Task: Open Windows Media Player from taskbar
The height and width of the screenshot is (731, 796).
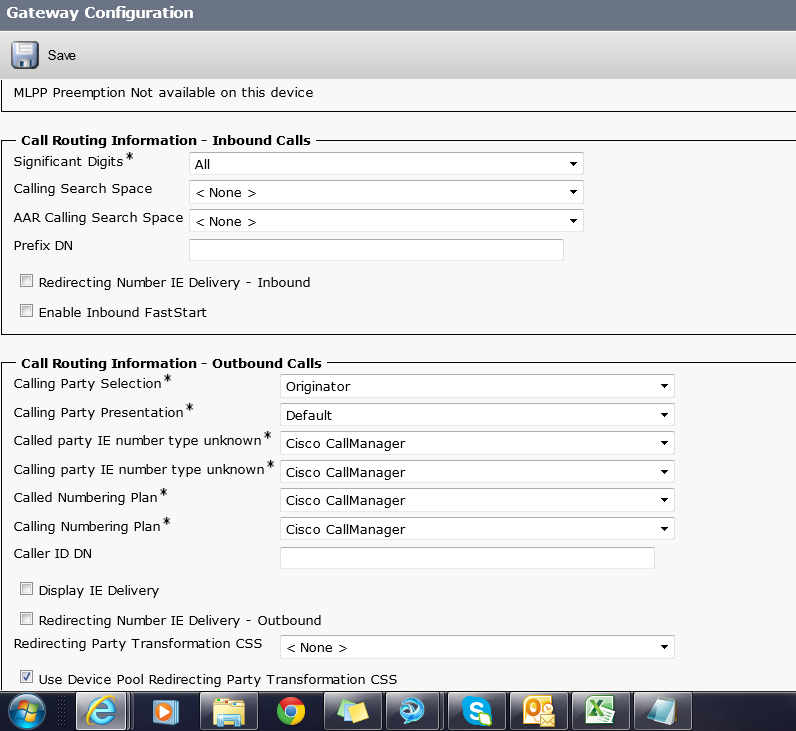Action: click(166, 711)
